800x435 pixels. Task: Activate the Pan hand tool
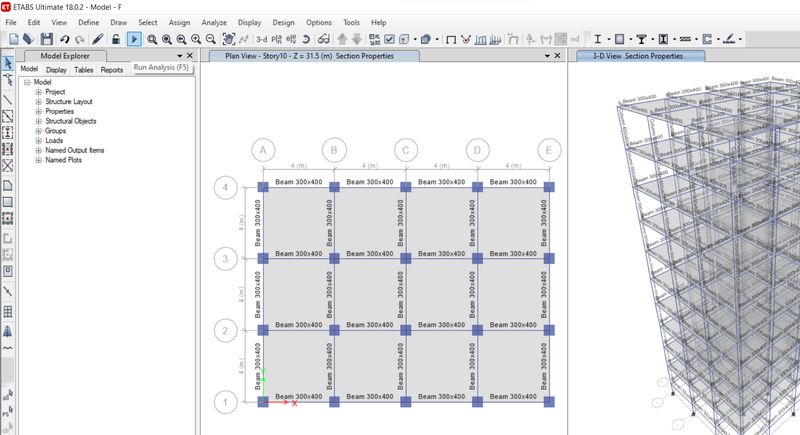tap(229, 39)
